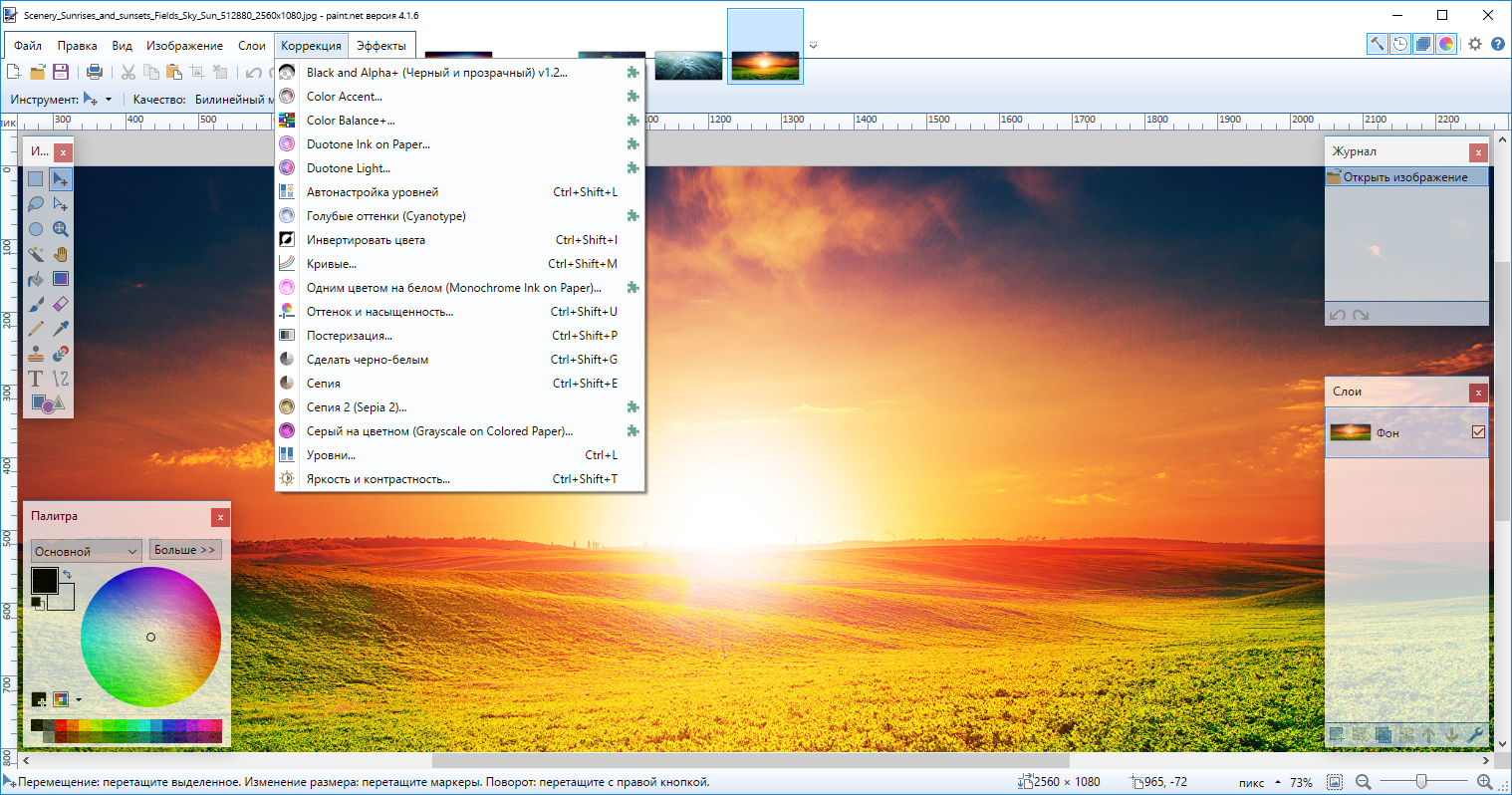Screen dimensions: 1512x795
Task: Select the Paint Bucket tool
Action: [36, 279]
